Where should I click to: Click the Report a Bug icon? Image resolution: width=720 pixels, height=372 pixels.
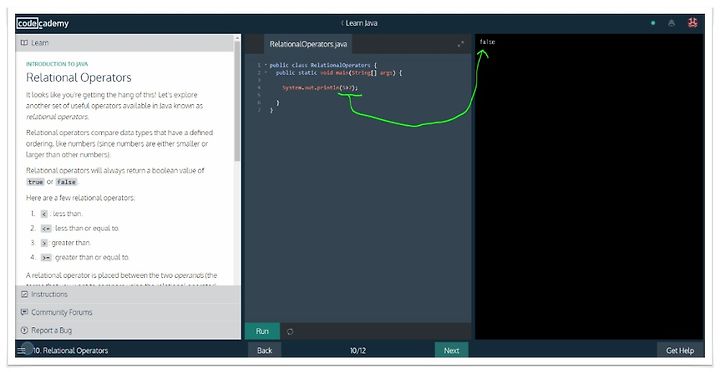[24, 330]
